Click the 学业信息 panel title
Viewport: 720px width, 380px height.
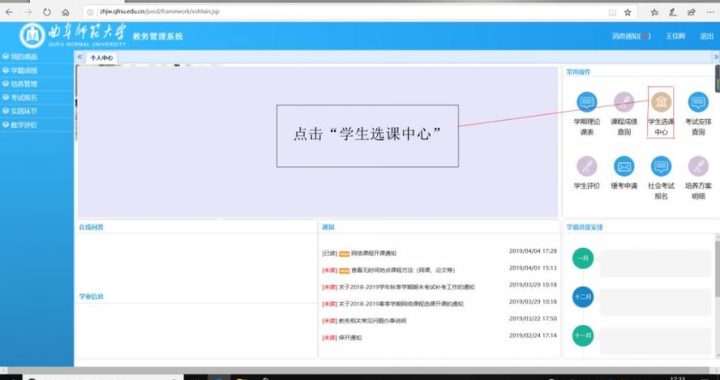[x=91, y=296]
